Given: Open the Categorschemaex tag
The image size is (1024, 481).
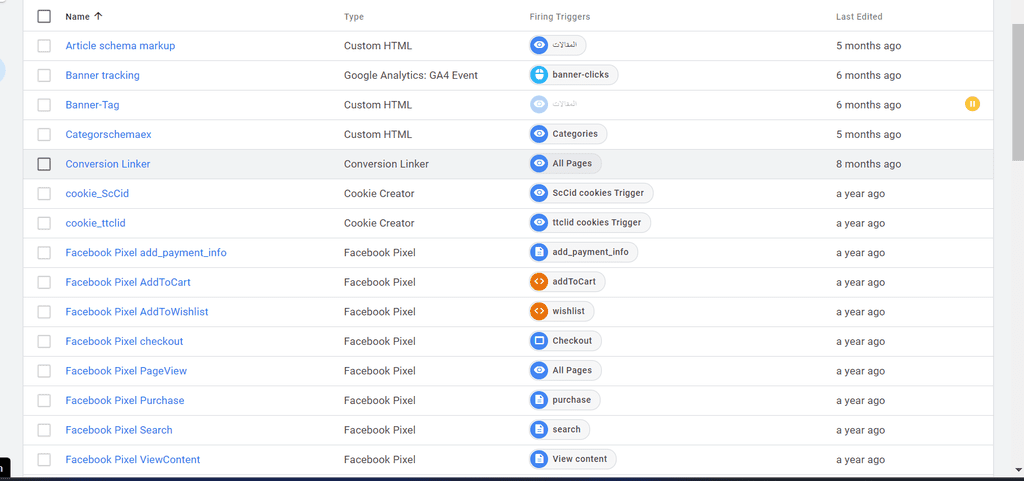Looking at the screenshot, I should click(x=108, y=134).
